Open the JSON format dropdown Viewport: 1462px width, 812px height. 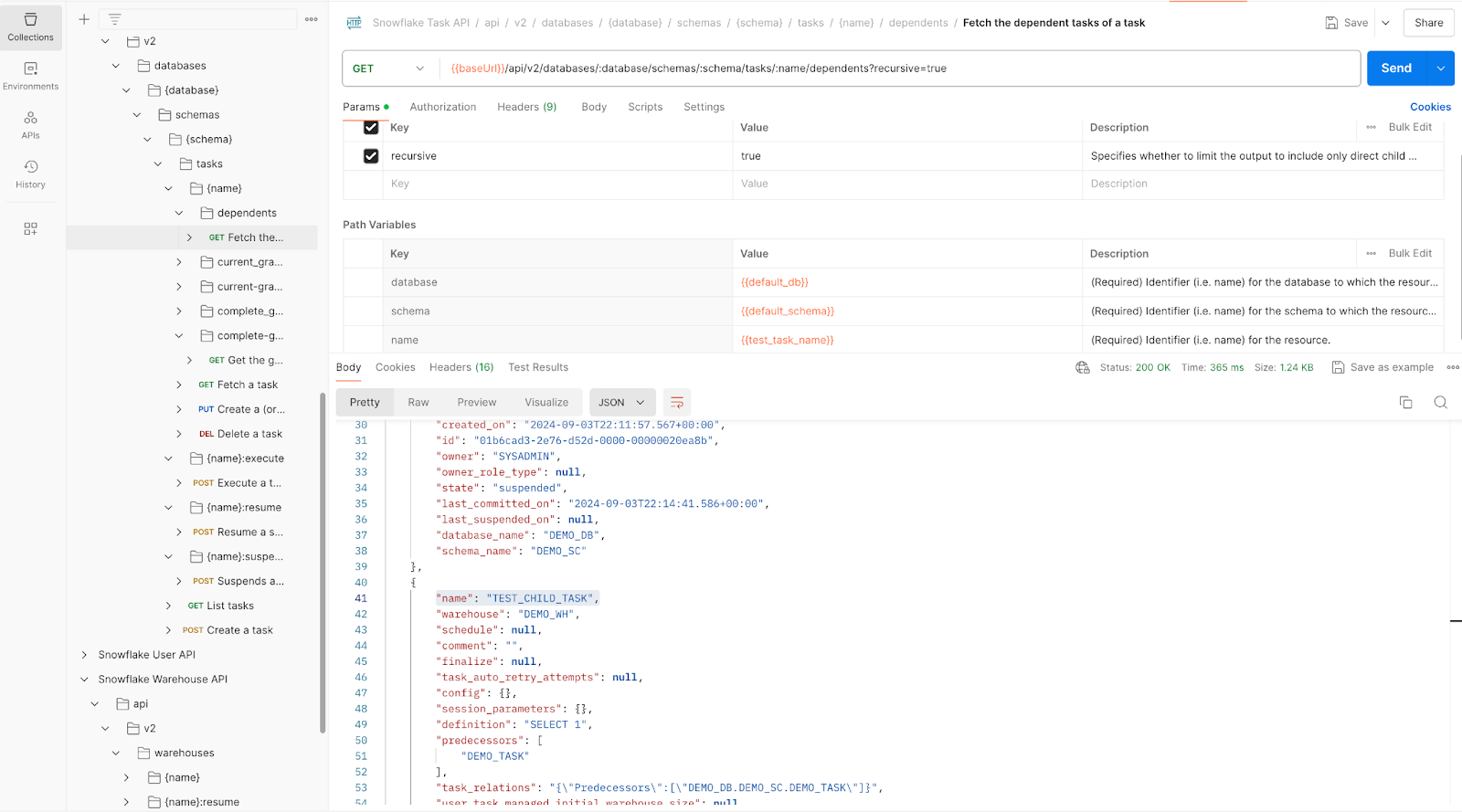[621, 403]
